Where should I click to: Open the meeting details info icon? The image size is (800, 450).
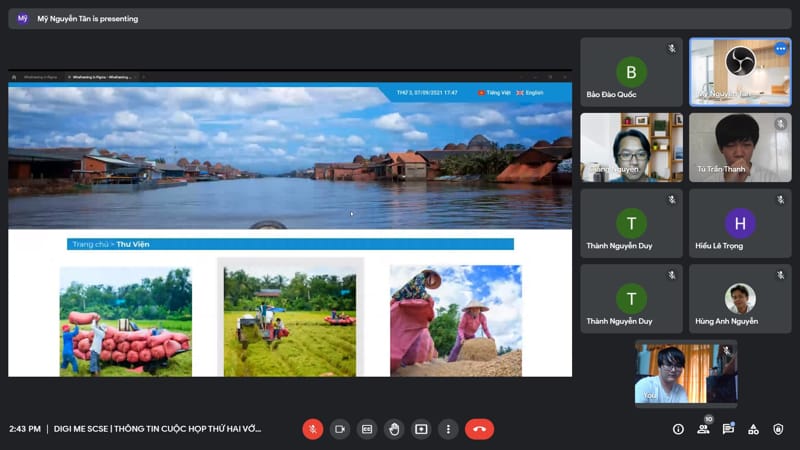pos(678,429)
